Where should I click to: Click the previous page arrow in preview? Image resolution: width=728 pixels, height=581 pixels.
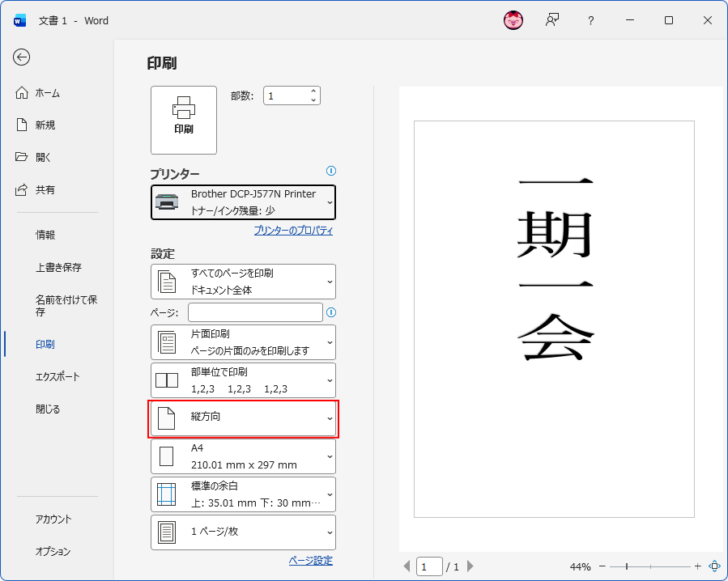coord(407,566)
